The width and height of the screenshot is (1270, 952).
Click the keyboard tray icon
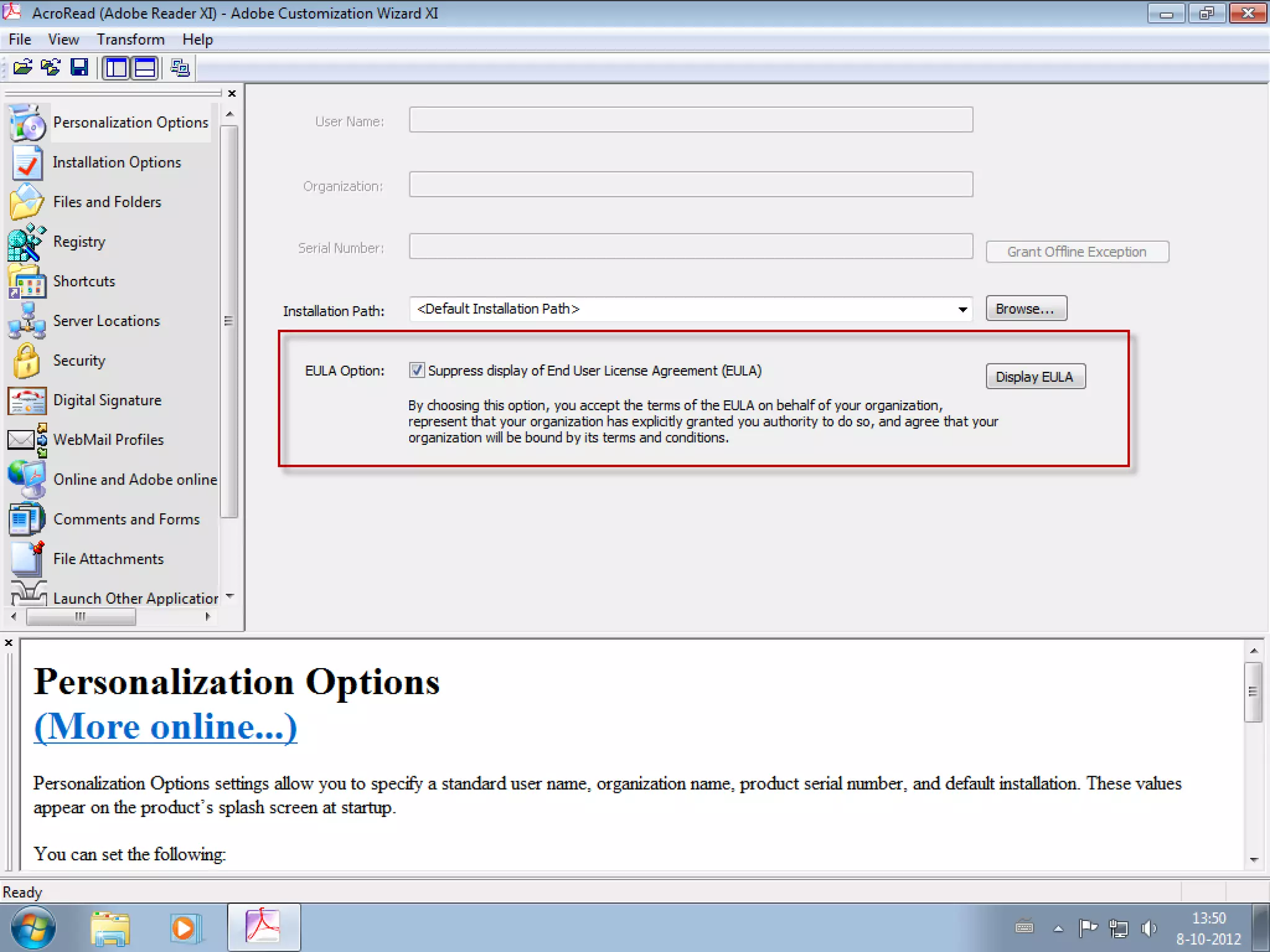pos(1024,928)
